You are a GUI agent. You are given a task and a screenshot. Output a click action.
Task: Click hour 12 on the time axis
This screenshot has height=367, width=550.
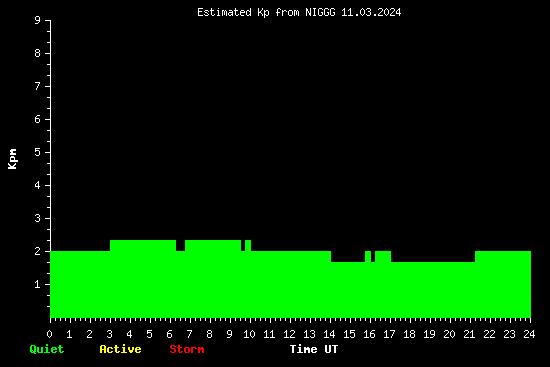pyautogui.click(x=289, y=334)
